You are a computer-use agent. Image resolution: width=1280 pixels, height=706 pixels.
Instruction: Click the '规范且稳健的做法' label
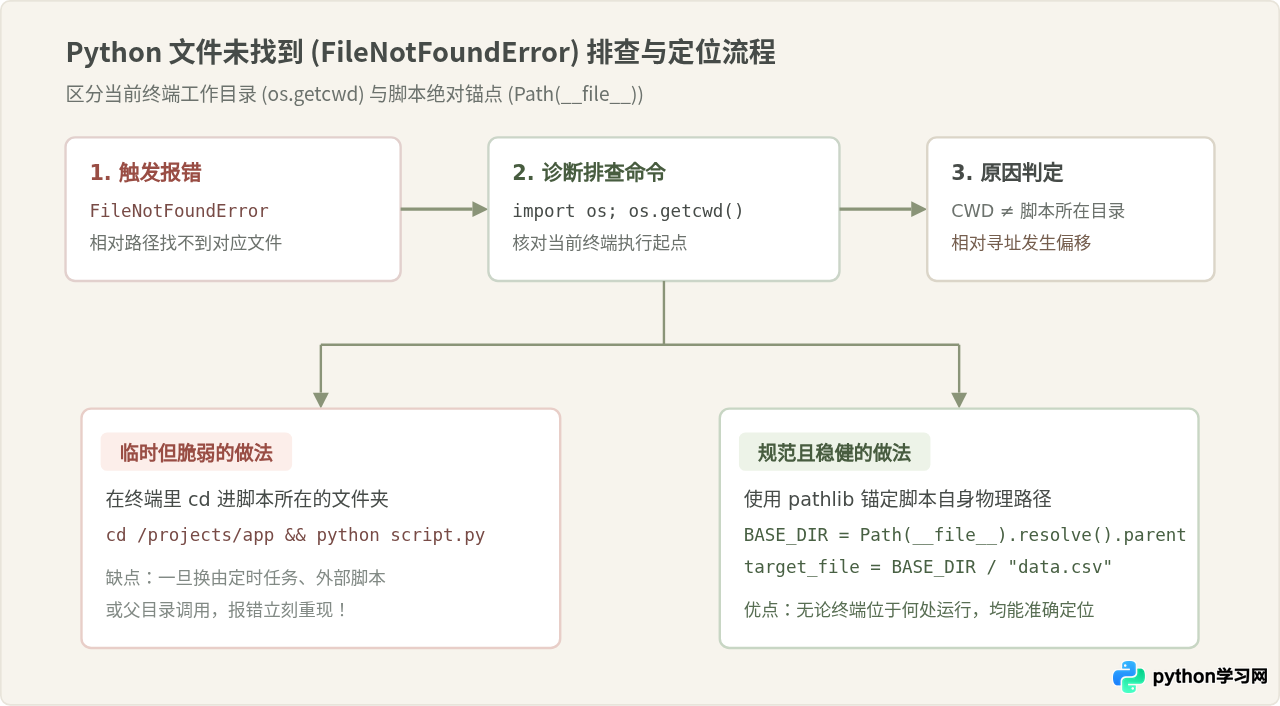click(834, 452)
